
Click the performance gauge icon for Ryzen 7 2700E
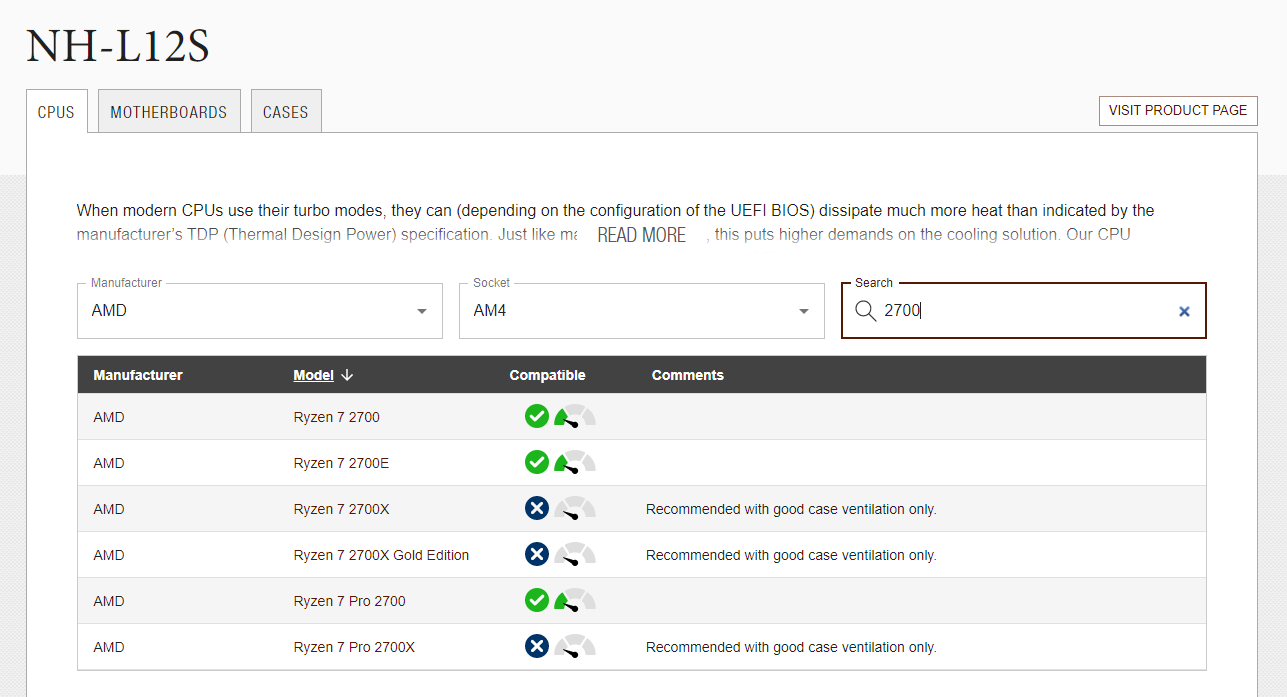(575, 463)
